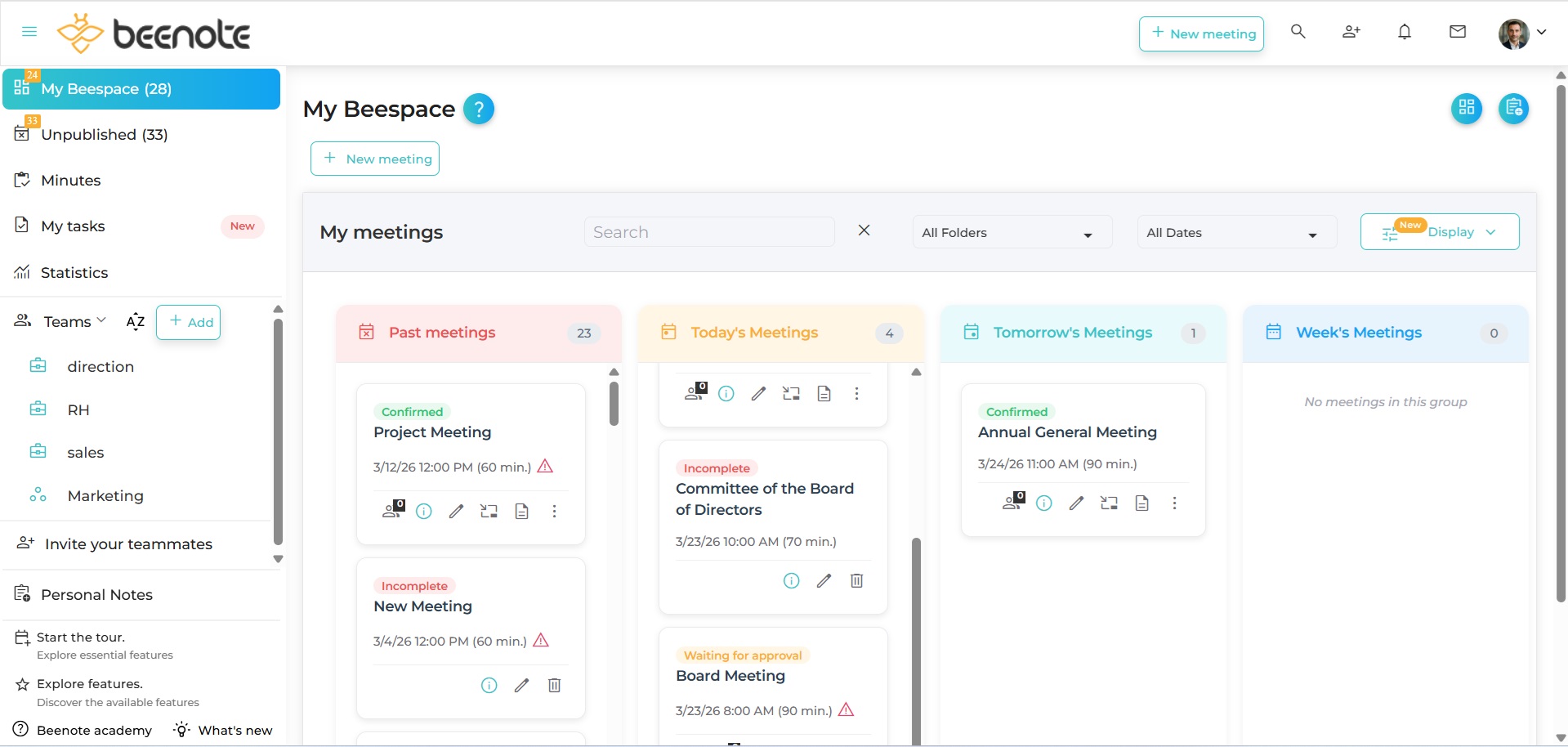Screen dimensions: 1568x747
Task: Expand the Display options dropdown
Action: 1439,232
